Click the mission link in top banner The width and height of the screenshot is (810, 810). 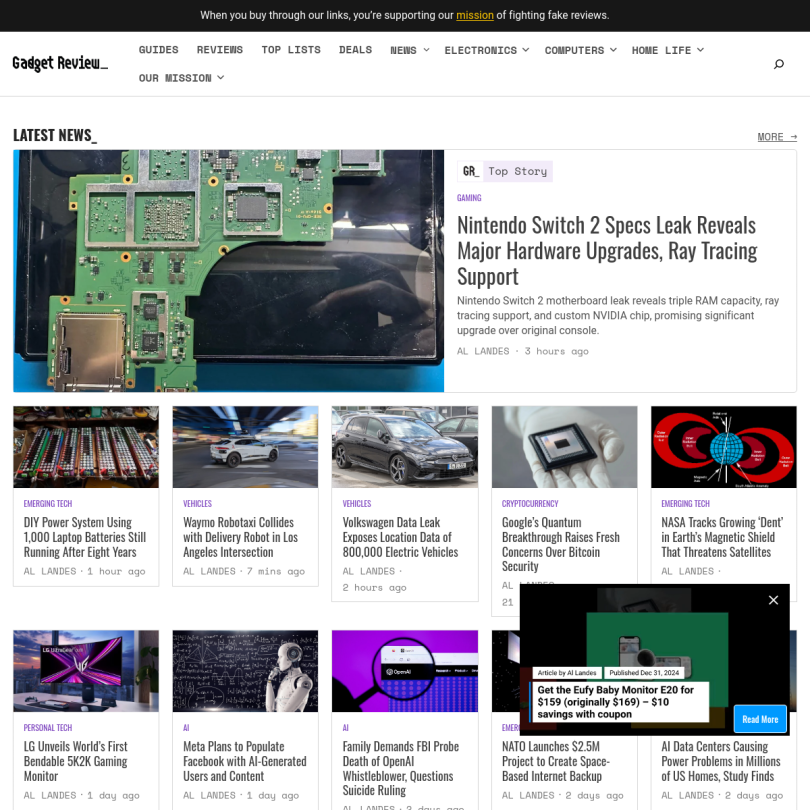[475, 15]
